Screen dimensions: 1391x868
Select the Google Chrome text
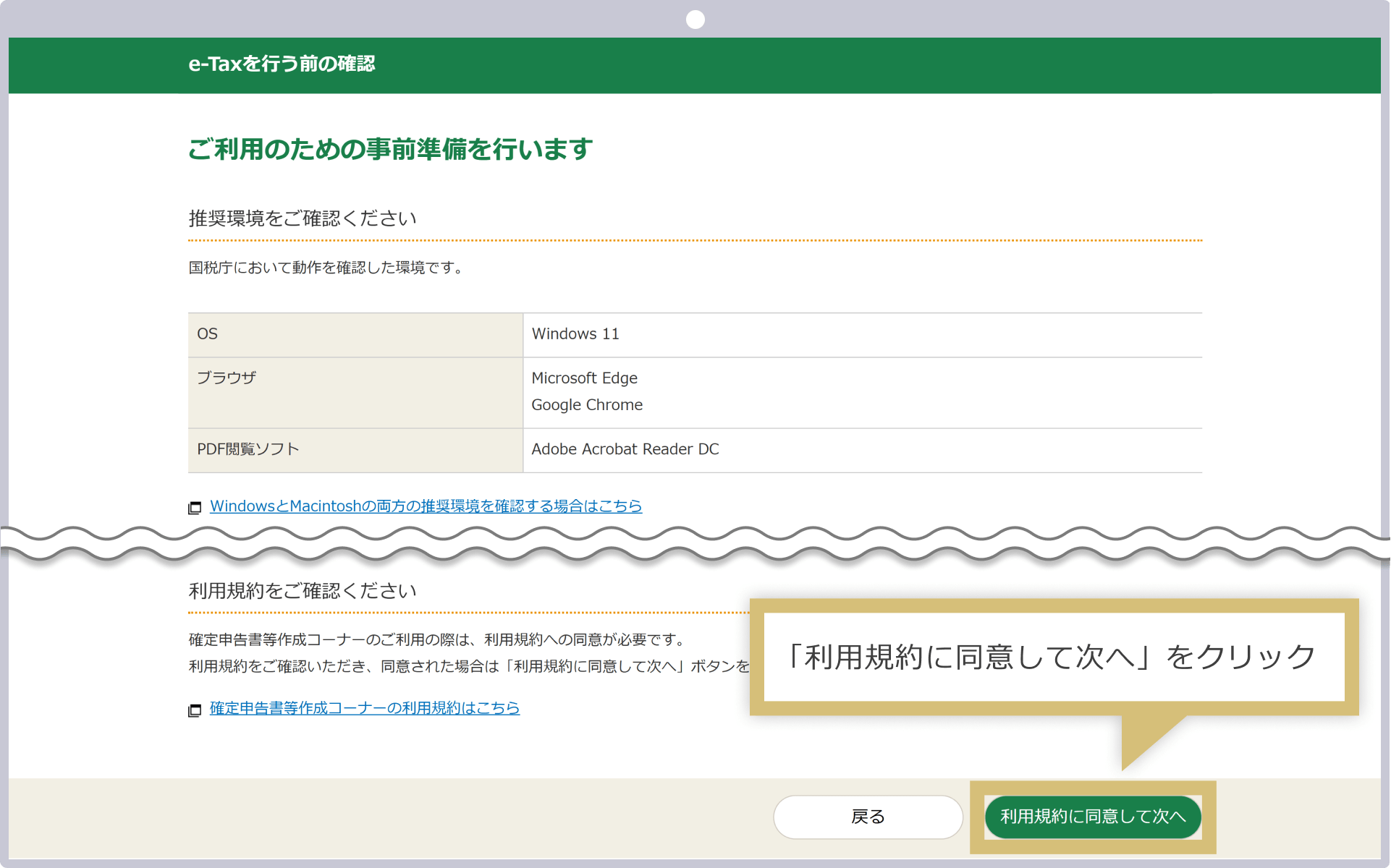click(587, 405)
